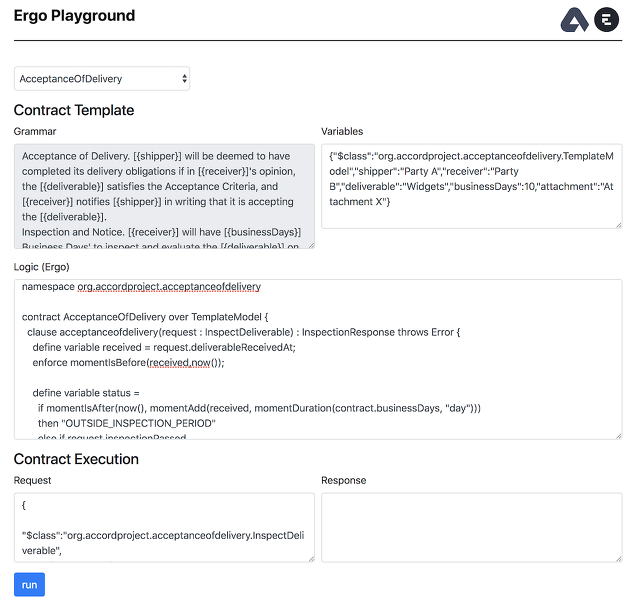
Task: Click the 'clause acceptanceofdelivery(request' line
Action: tap(243, 332)
